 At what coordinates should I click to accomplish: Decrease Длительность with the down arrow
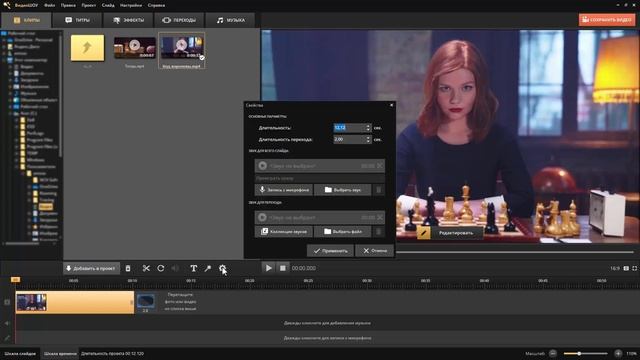point(368,130)
